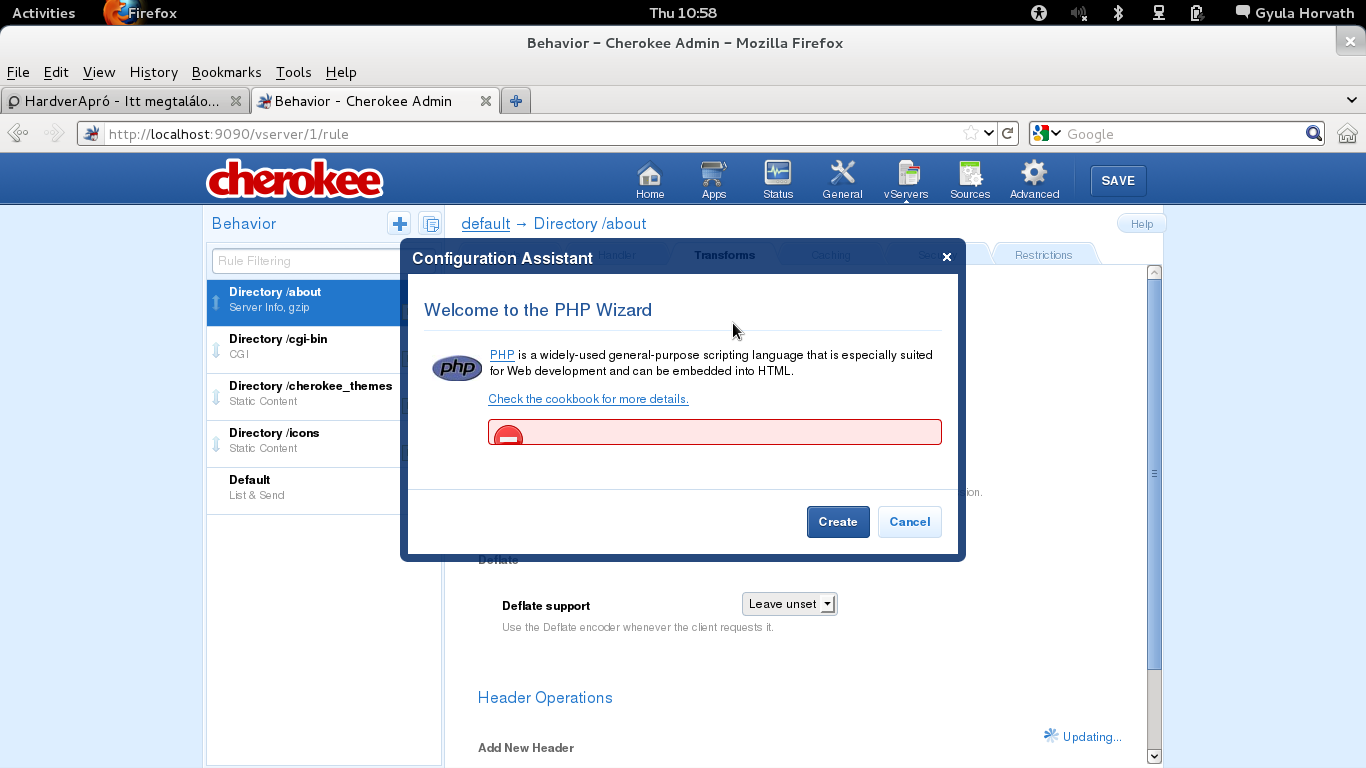The image size is (1366, 768).
Task: Go back with Firefox back arrow
Action: (x=17, y=133)
